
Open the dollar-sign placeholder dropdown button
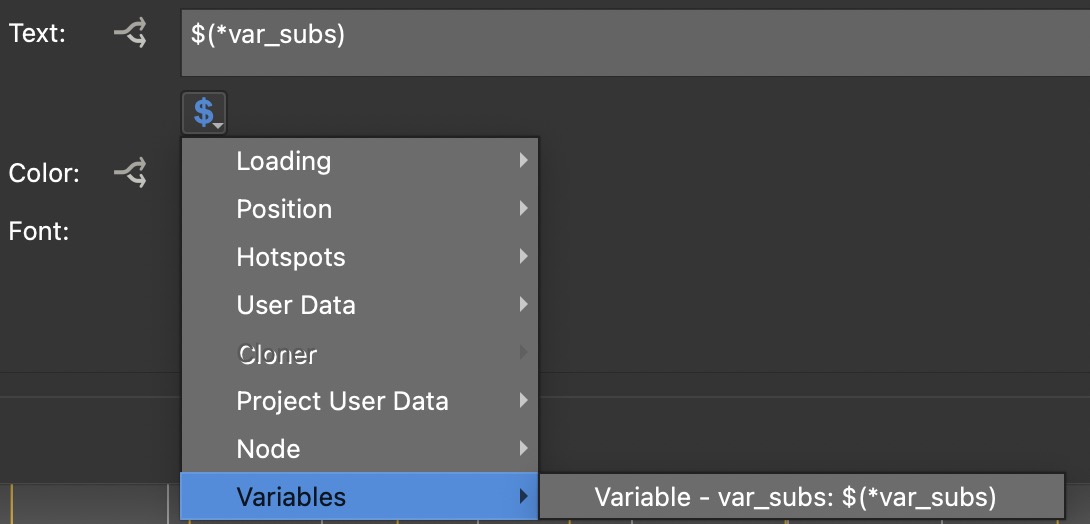[205, 113]
